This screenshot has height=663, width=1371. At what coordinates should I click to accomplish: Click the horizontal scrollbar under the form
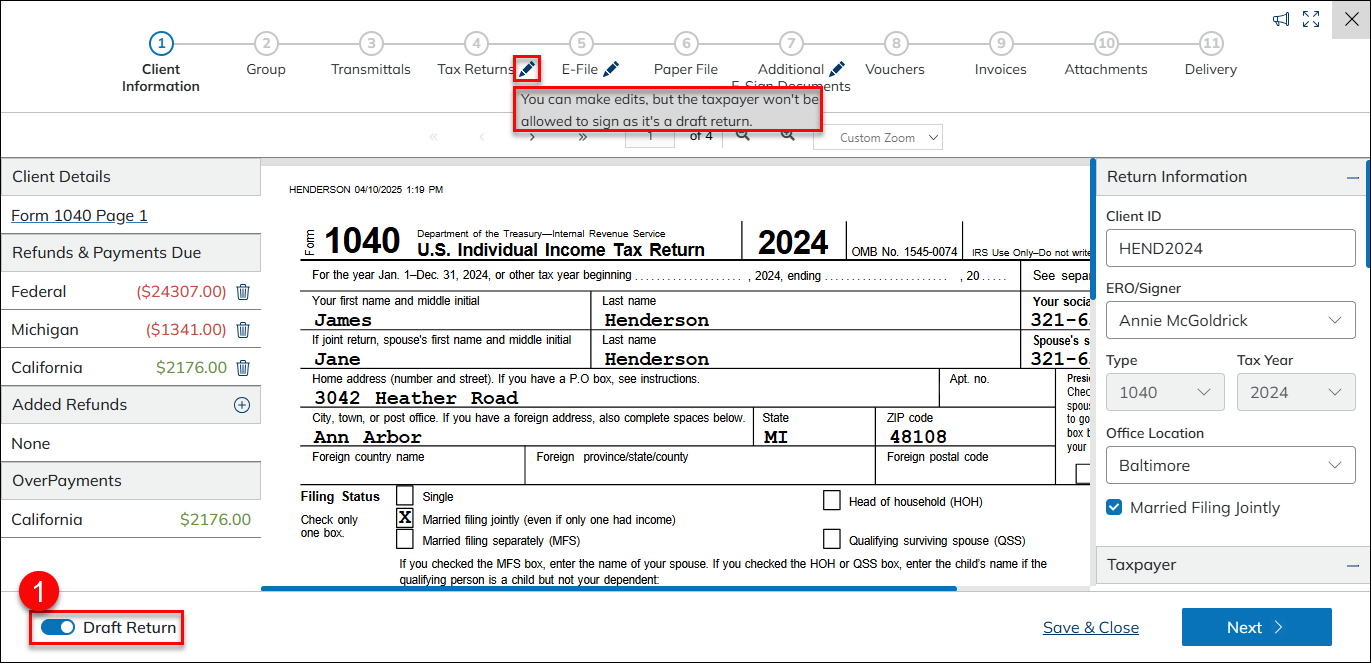pos(608,589)
